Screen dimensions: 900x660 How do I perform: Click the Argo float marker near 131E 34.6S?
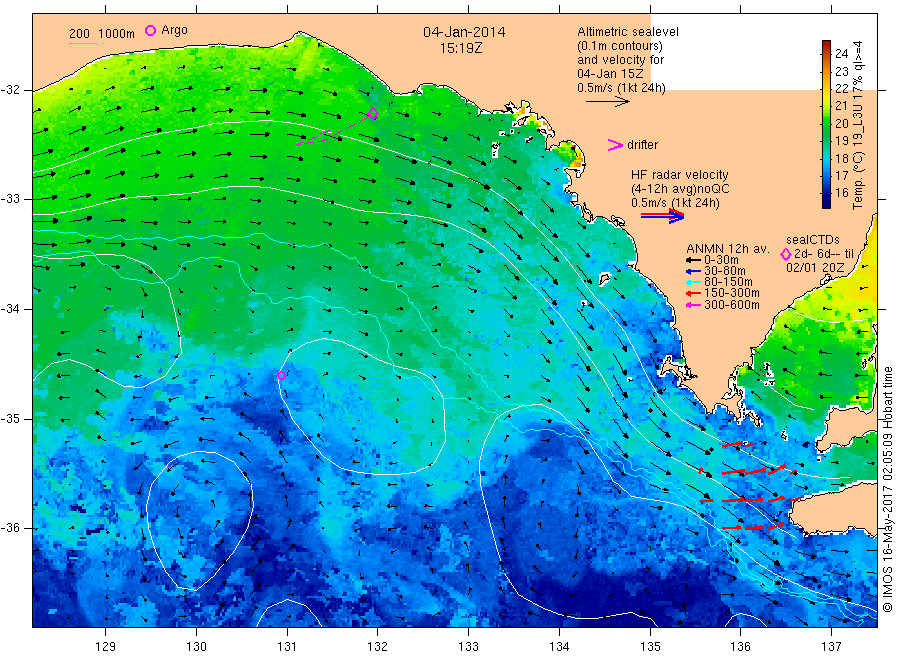coord(281,375)
